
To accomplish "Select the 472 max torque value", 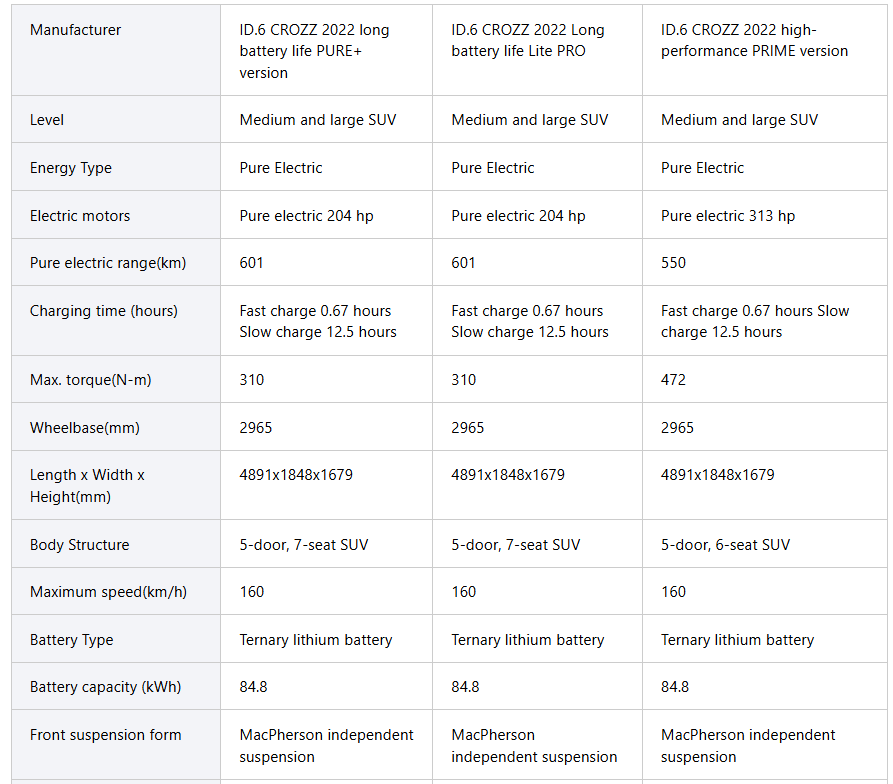I will click(x=674, y=380).
